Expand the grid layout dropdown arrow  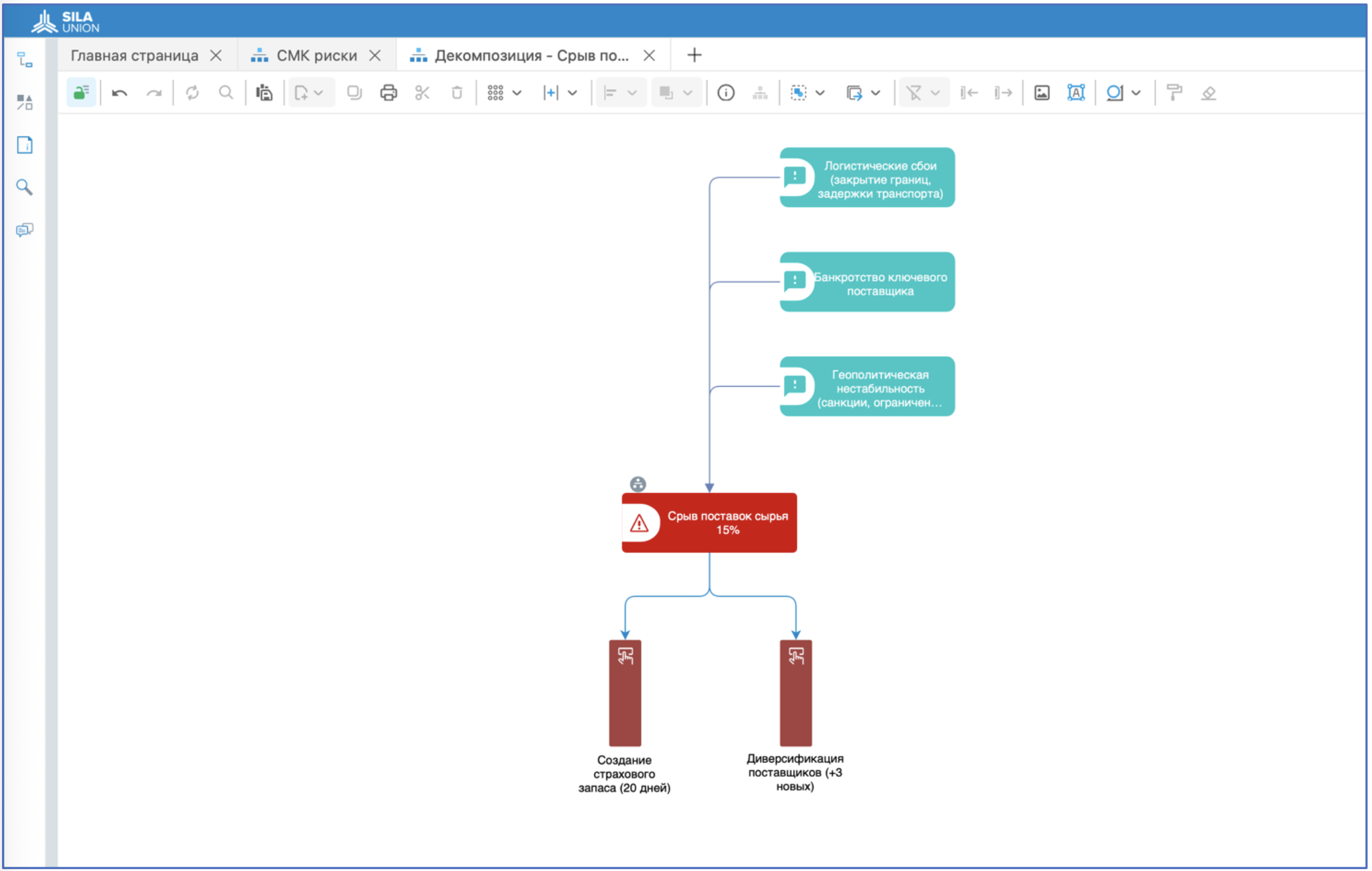click(518, 93)
